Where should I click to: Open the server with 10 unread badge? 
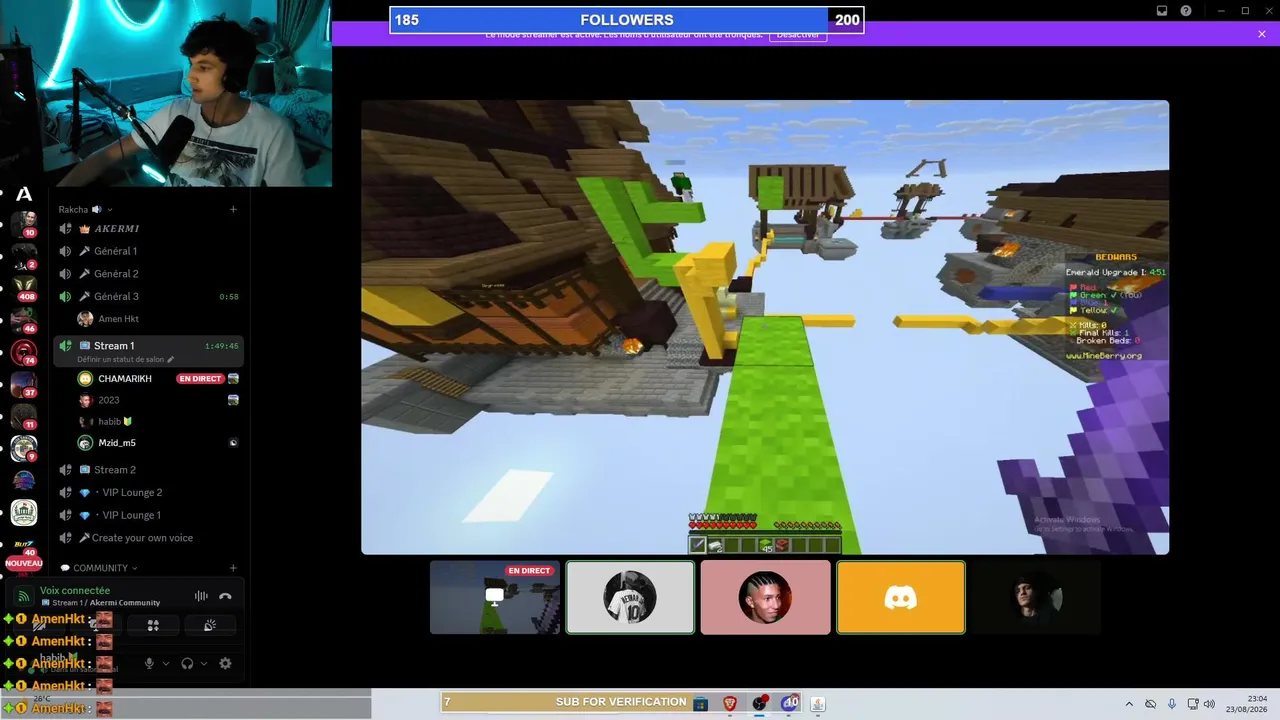(x=24, y=223)
